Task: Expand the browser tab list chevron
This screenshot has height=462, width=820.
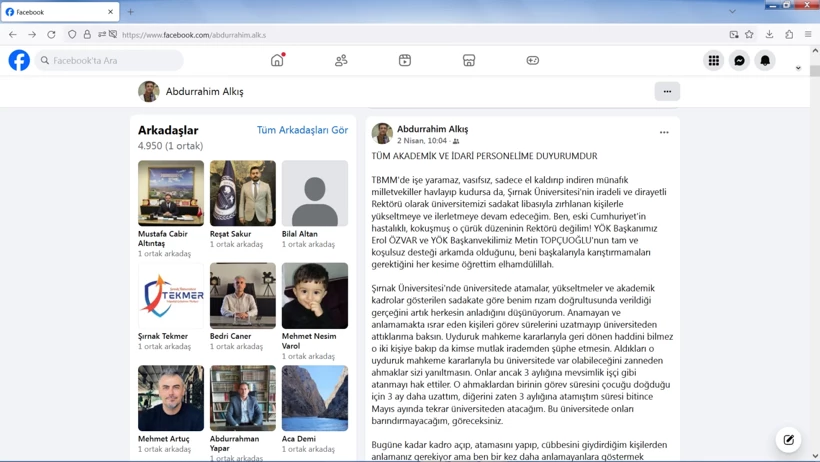Action: (732, 12)
